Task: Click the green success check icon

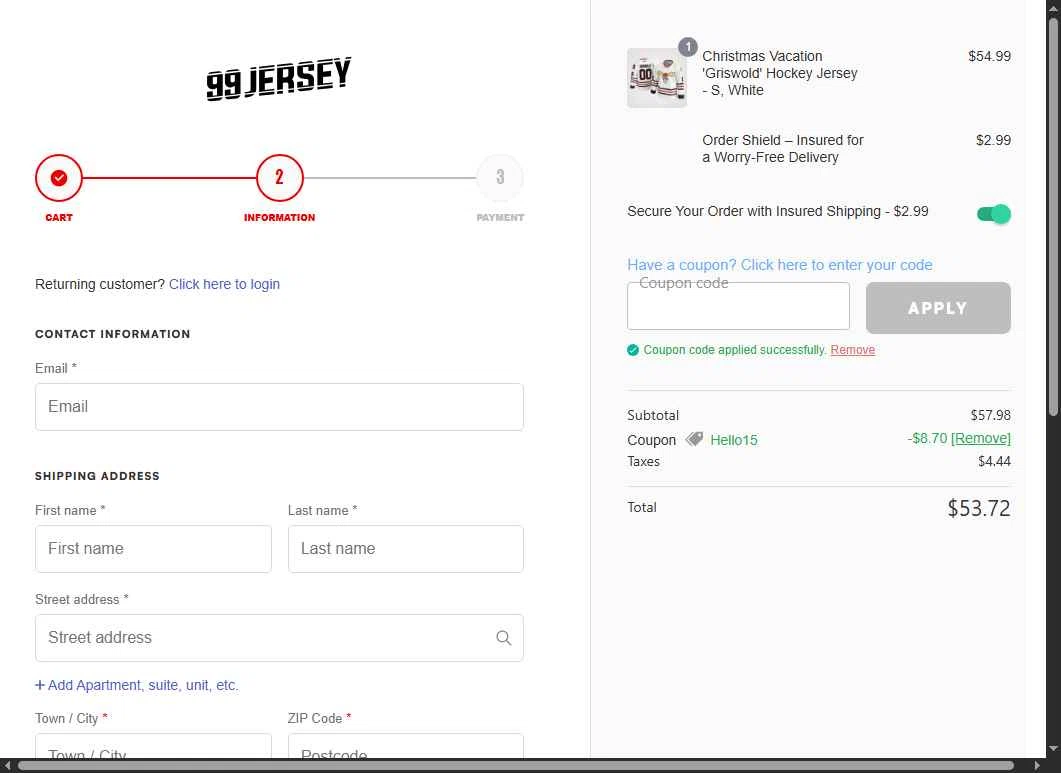Action: tap(633, 350)
